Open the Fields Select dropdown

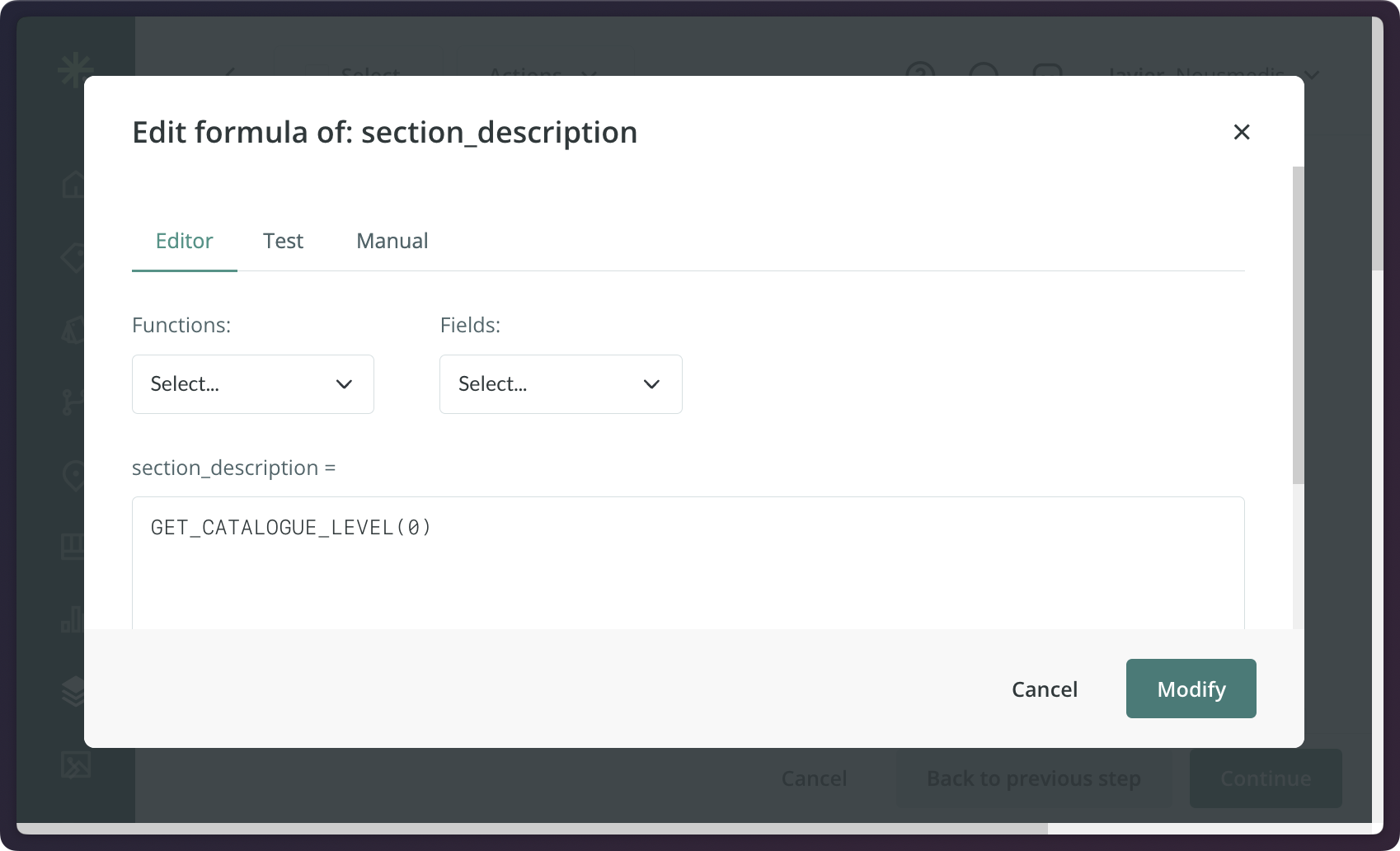(561, 384)
